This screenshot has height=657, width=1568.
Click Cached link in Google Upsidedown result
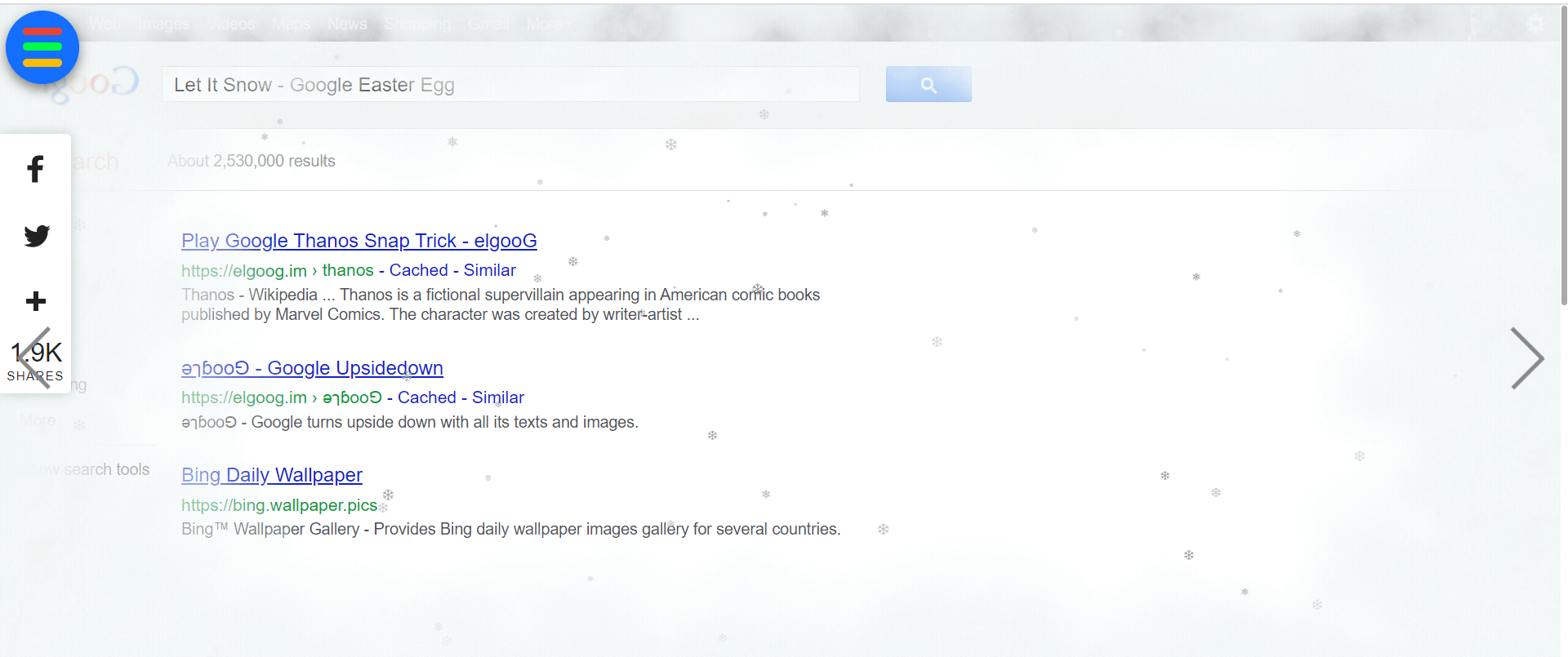click(x=427, y=397)
